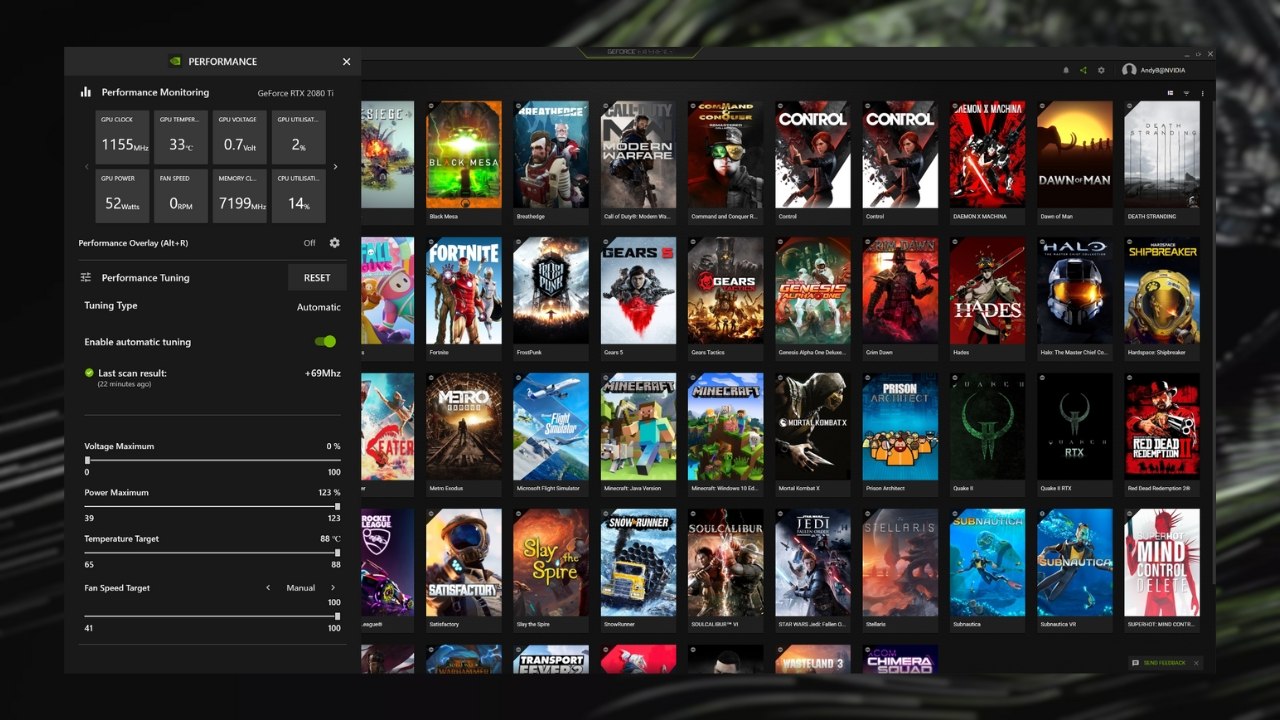Adjust the Temperature Target slider
Image resolution: width=1280 pixels, height=720 pixels.
(x=212, y=552)
